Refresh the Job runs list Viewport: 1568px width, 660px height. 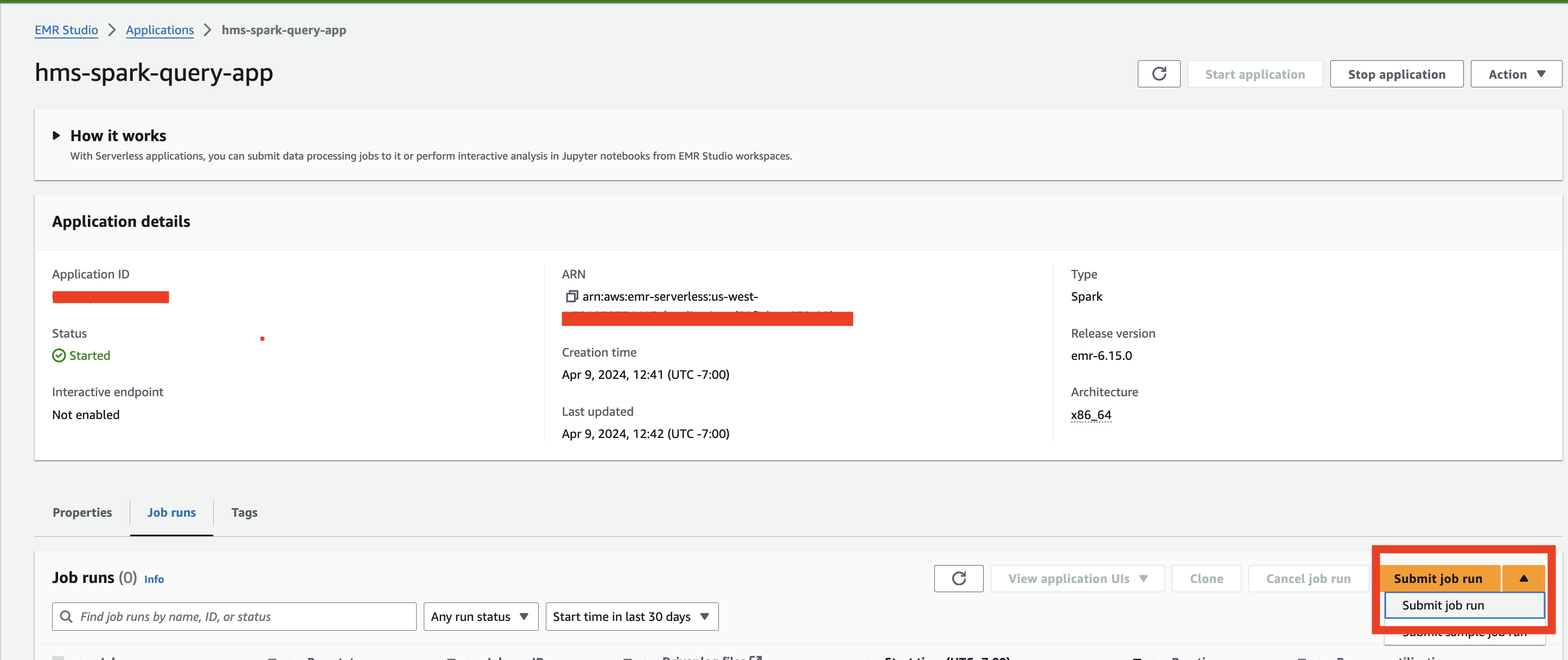pos(958,579)
